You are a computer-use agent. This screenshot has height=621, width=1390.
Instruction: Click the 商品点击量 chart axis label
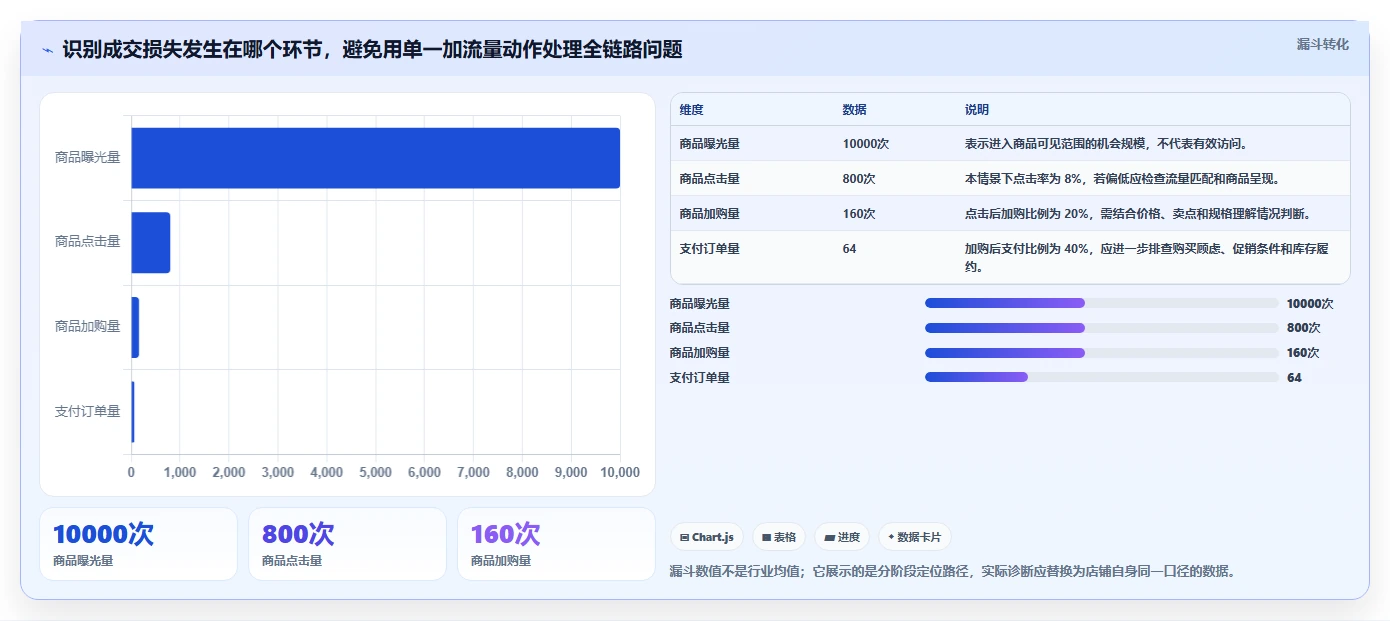[x=87, y=242]
